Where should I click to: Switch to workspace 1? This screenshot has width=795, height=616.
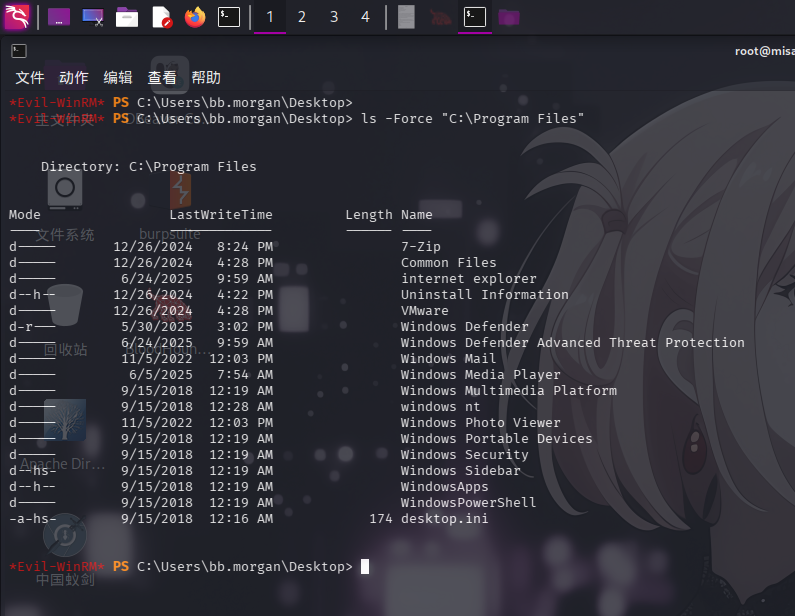270,17
